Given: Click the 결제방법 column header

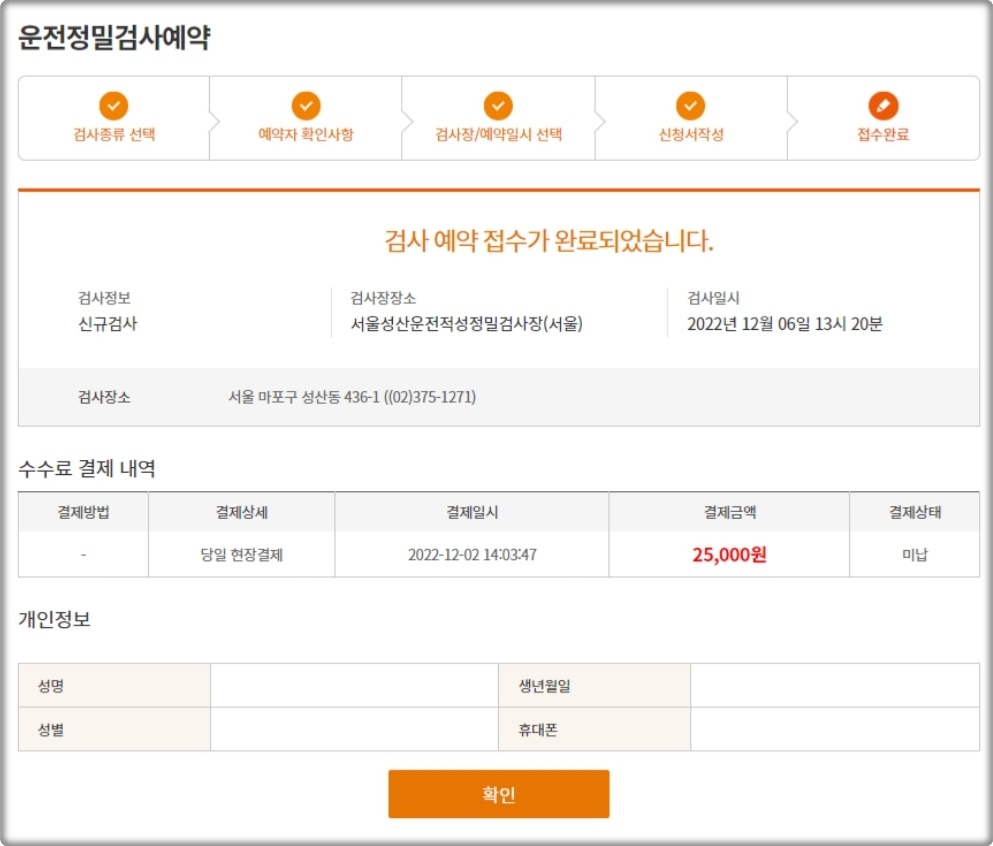Looking at the screenshot, I should pyautogui.click(x=84, y=512).
